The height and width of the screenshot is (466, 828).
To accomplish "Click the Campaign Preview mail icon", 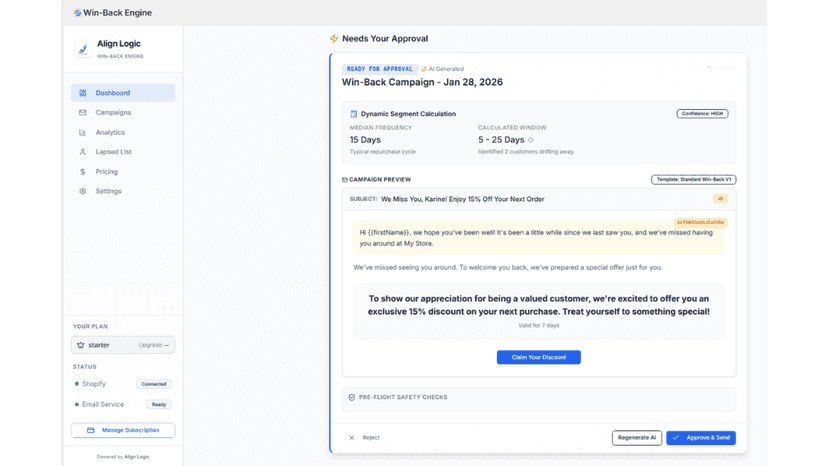I will point(345,180).
